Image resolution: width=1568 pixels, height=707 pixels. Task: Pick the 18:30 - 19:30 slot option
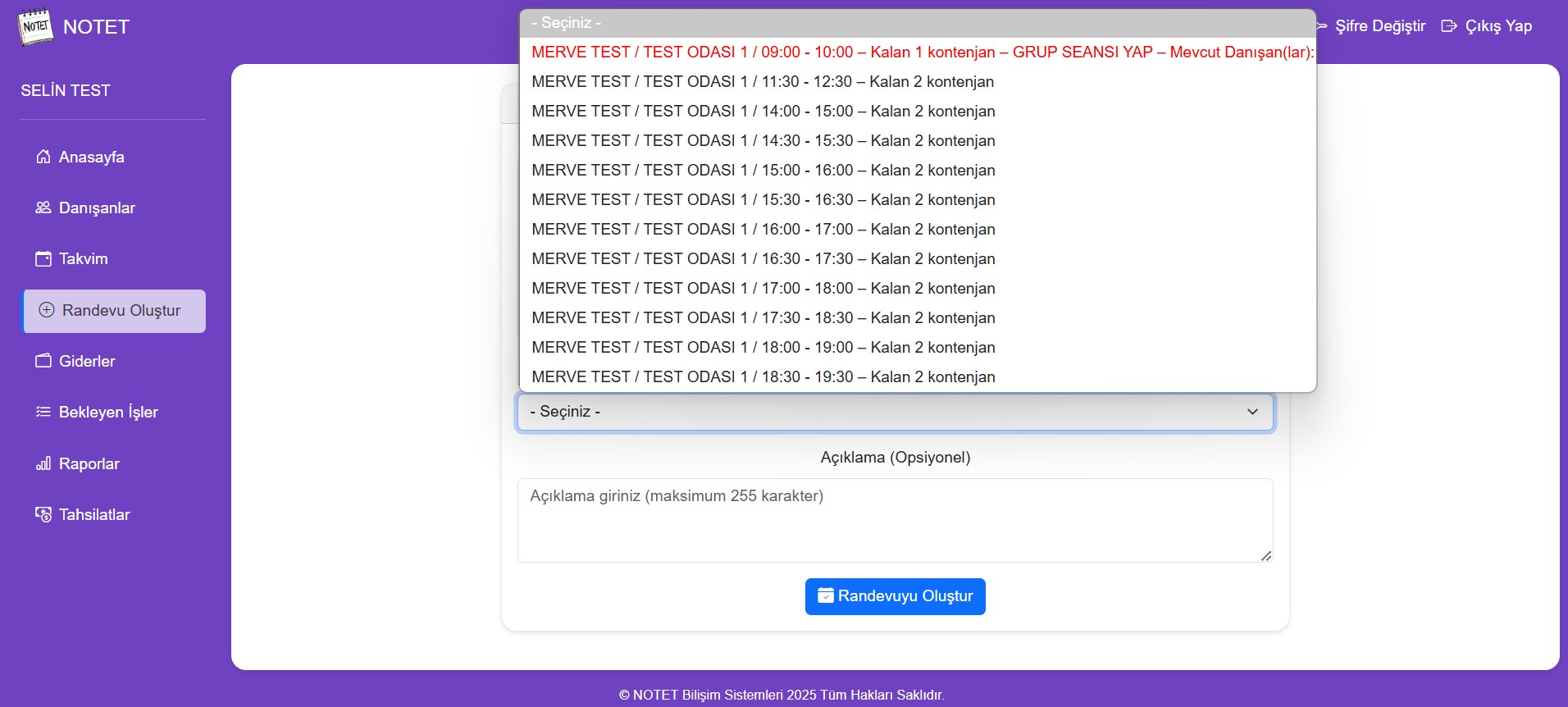pyautogui.click(x=918, y=377)
